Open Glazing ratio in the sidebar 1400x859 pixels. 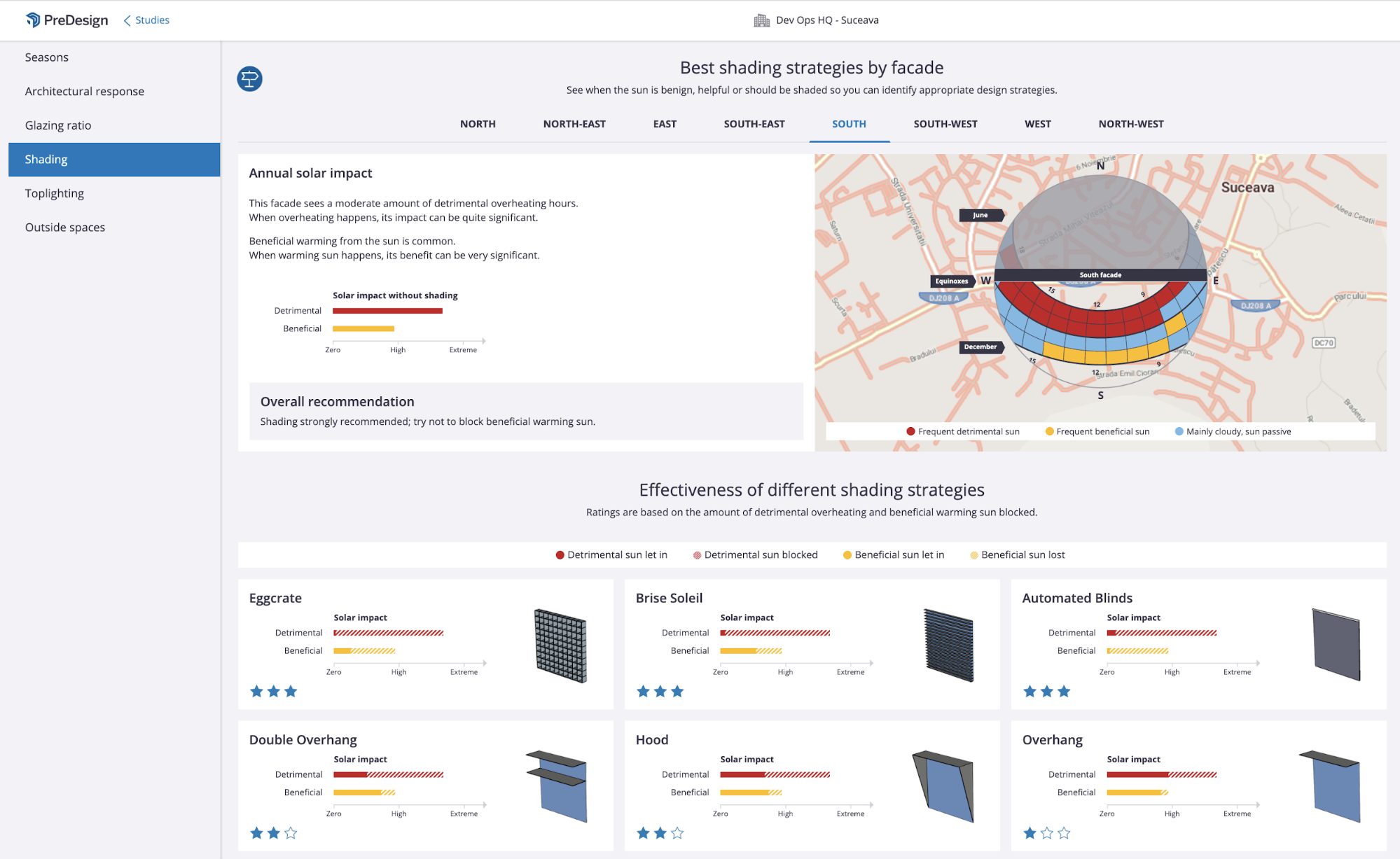58,125
